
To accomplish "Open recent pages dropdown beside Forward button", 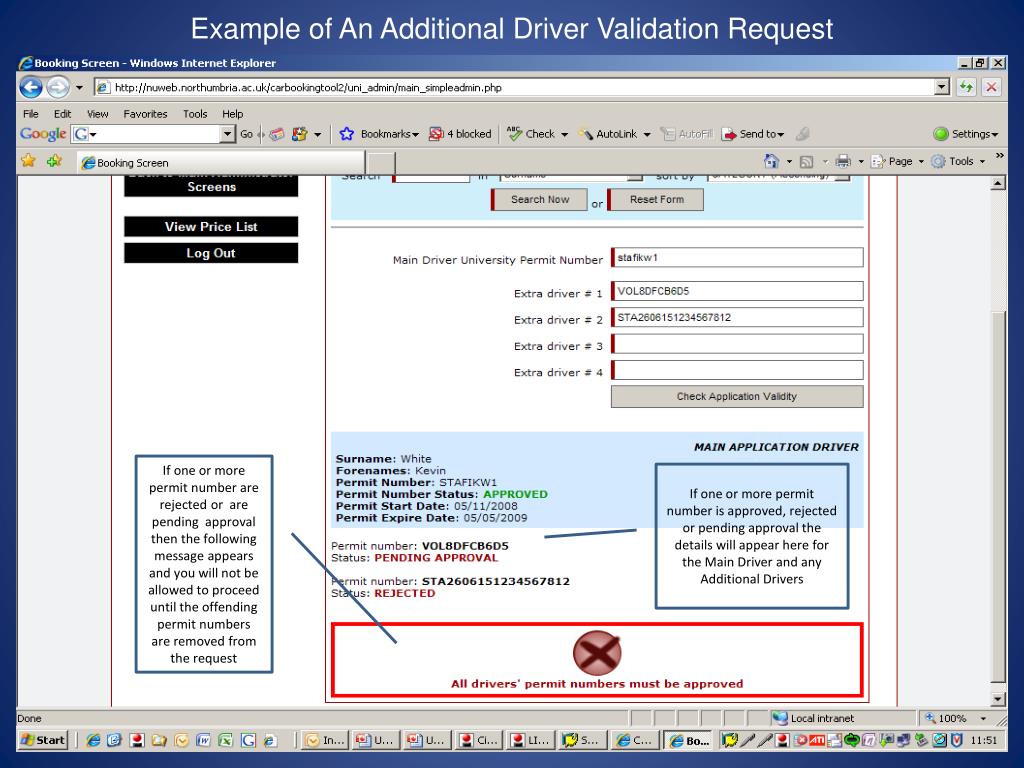I will [79, 87].
